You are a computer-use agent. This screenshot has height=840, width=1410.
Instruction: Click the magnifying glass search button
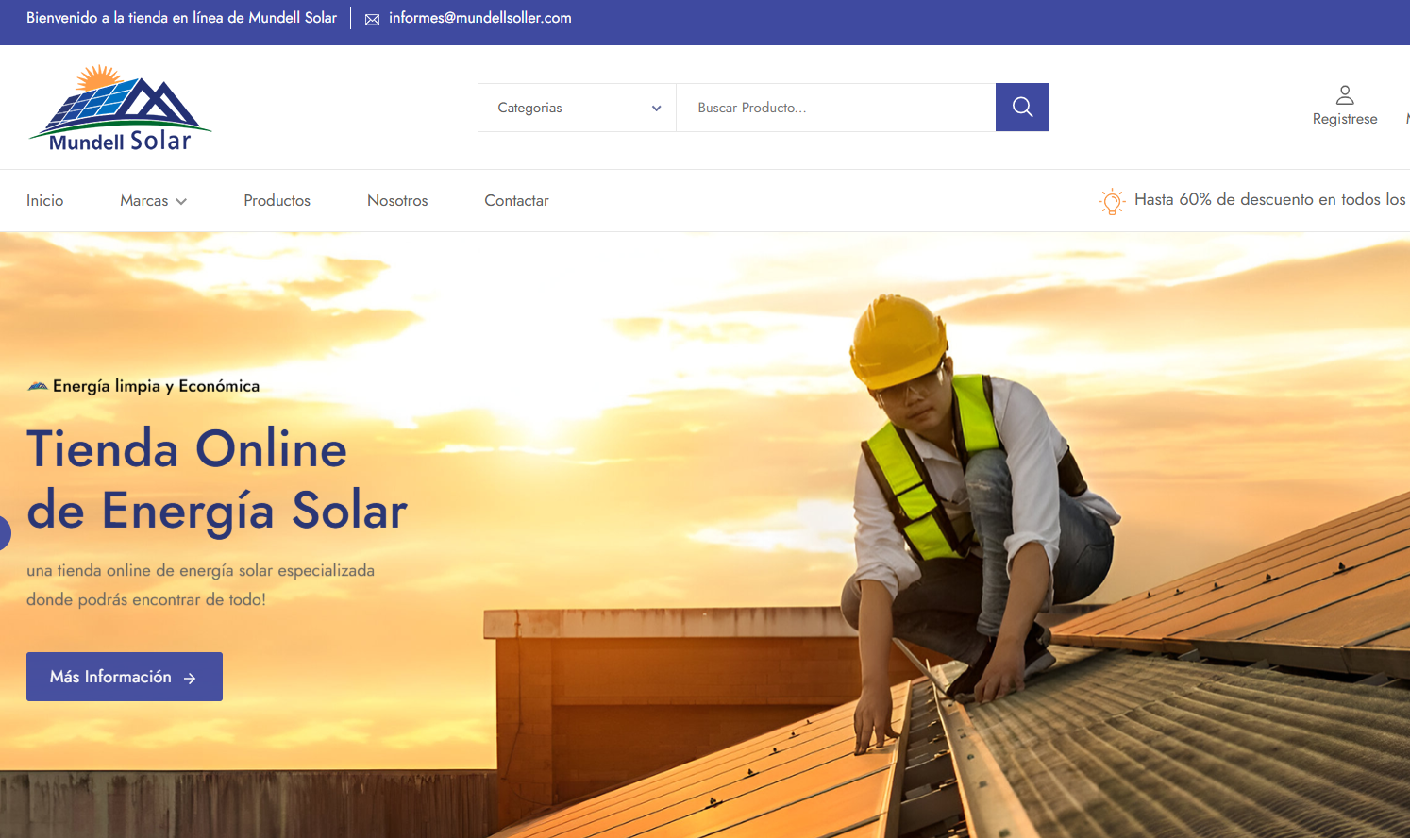[1022, 108]
